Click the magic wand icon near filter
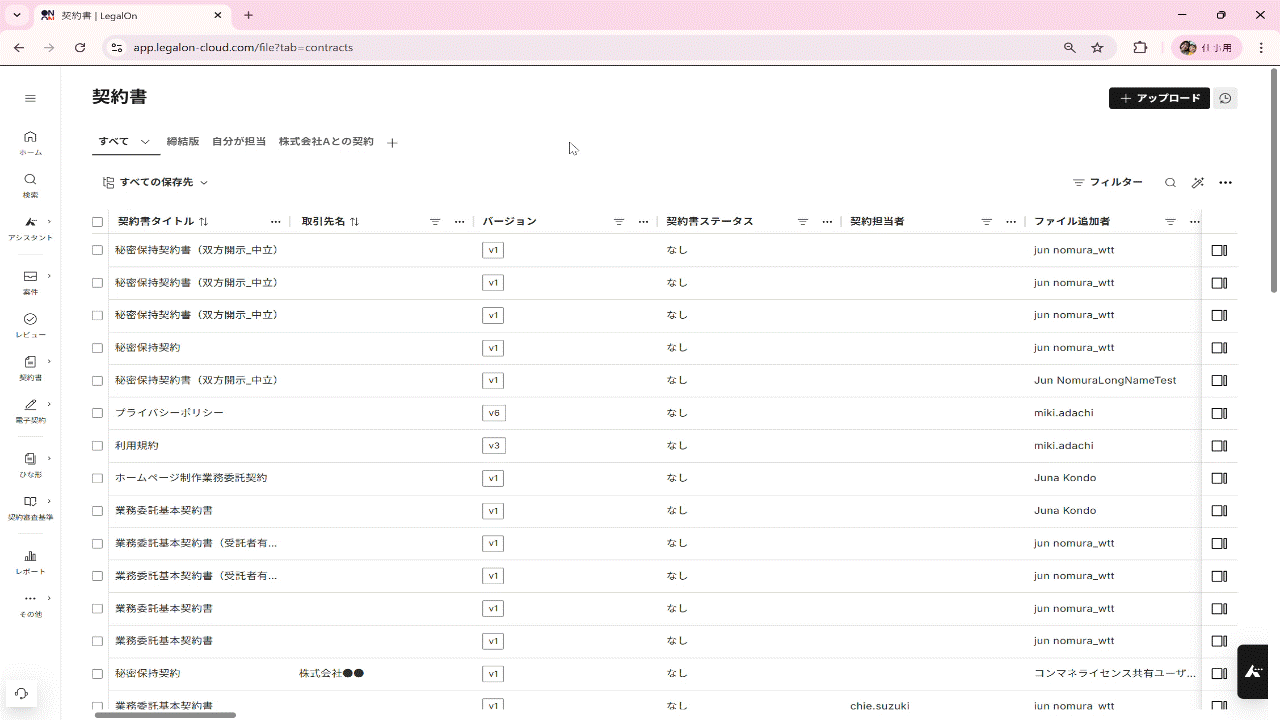The height and width of the screenshot is (720, 1280). click(x=1198, y=183)
